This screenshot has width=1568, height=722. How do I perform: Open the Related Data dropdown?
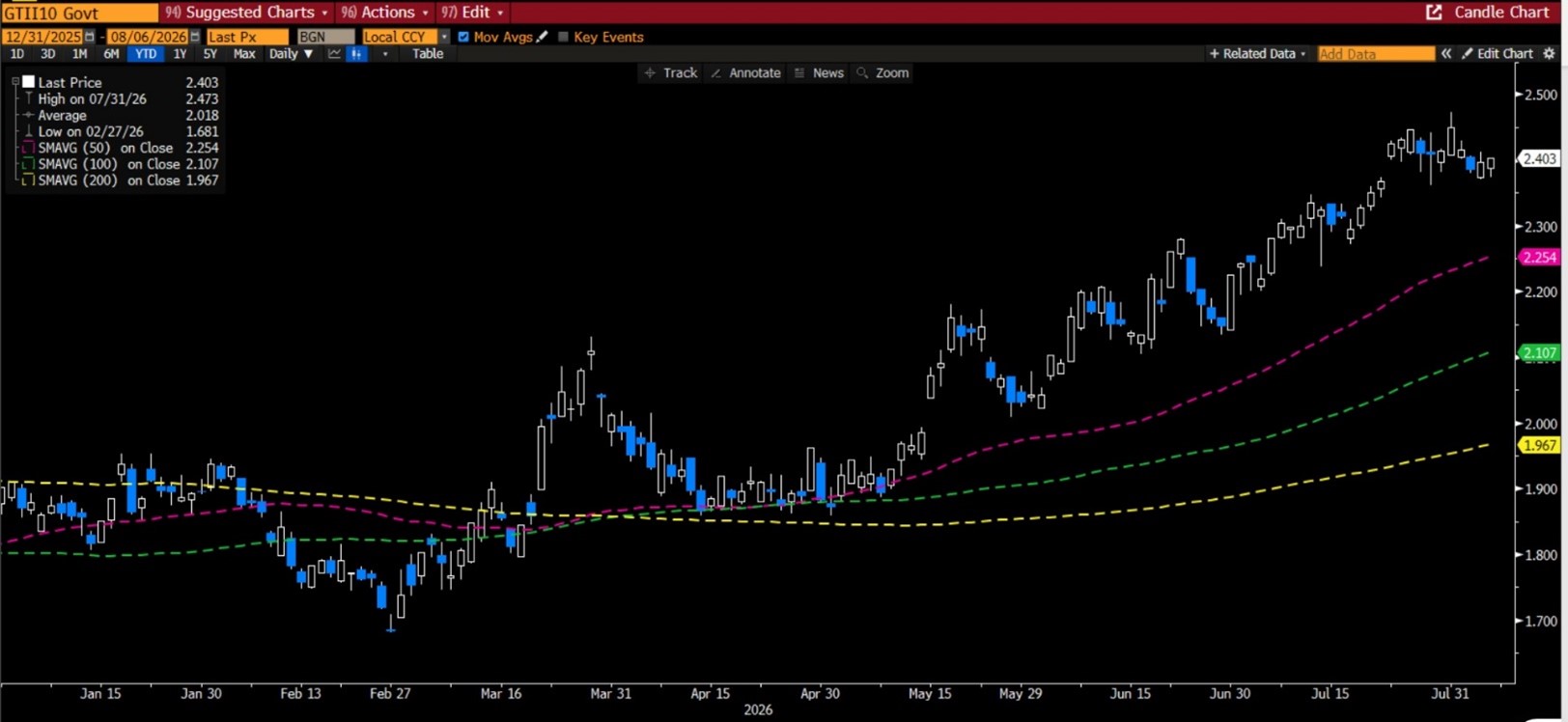1257,54
